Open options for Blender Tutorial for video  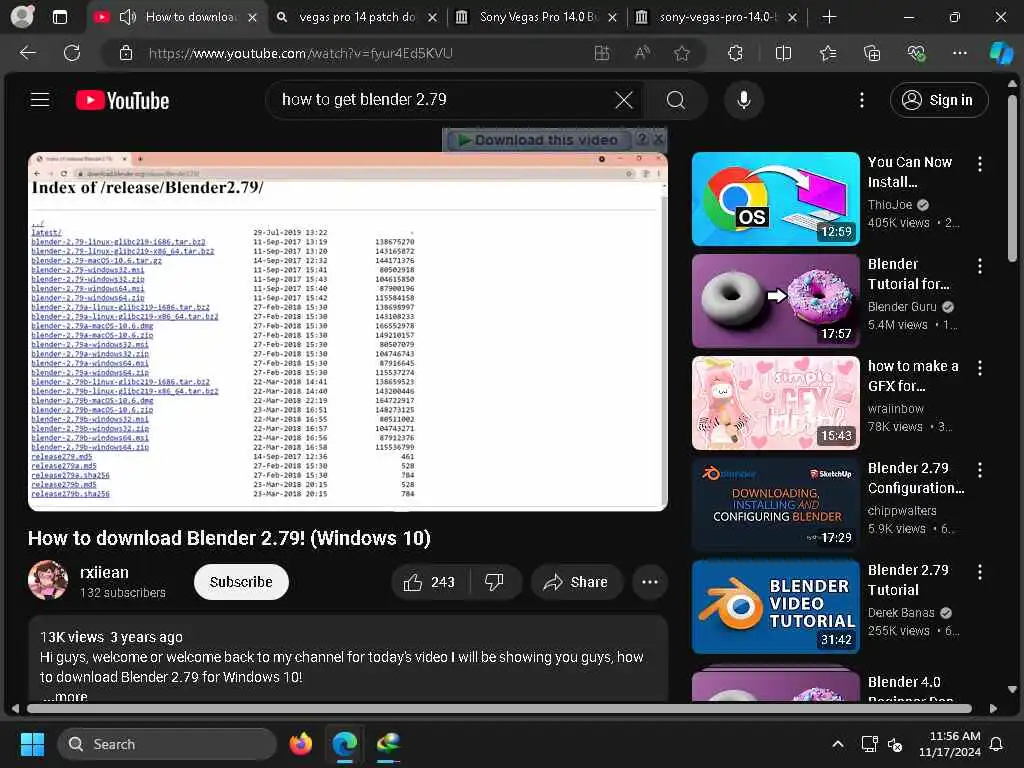click(x=980, y=266)
